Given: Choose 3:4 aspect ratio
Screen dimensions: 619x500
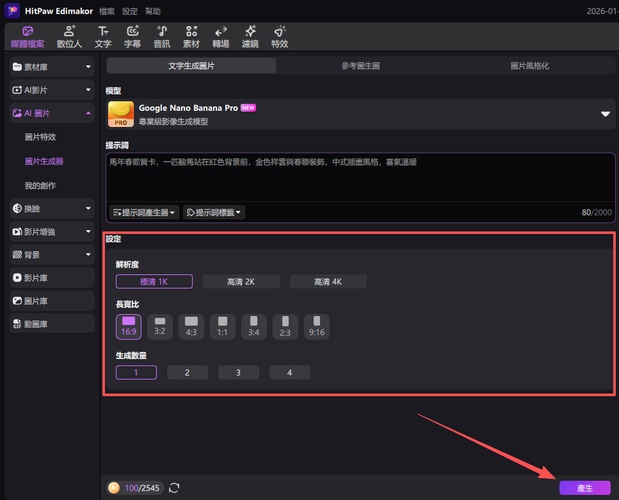Looking at the screenshot, I should (x=254, y=327).
